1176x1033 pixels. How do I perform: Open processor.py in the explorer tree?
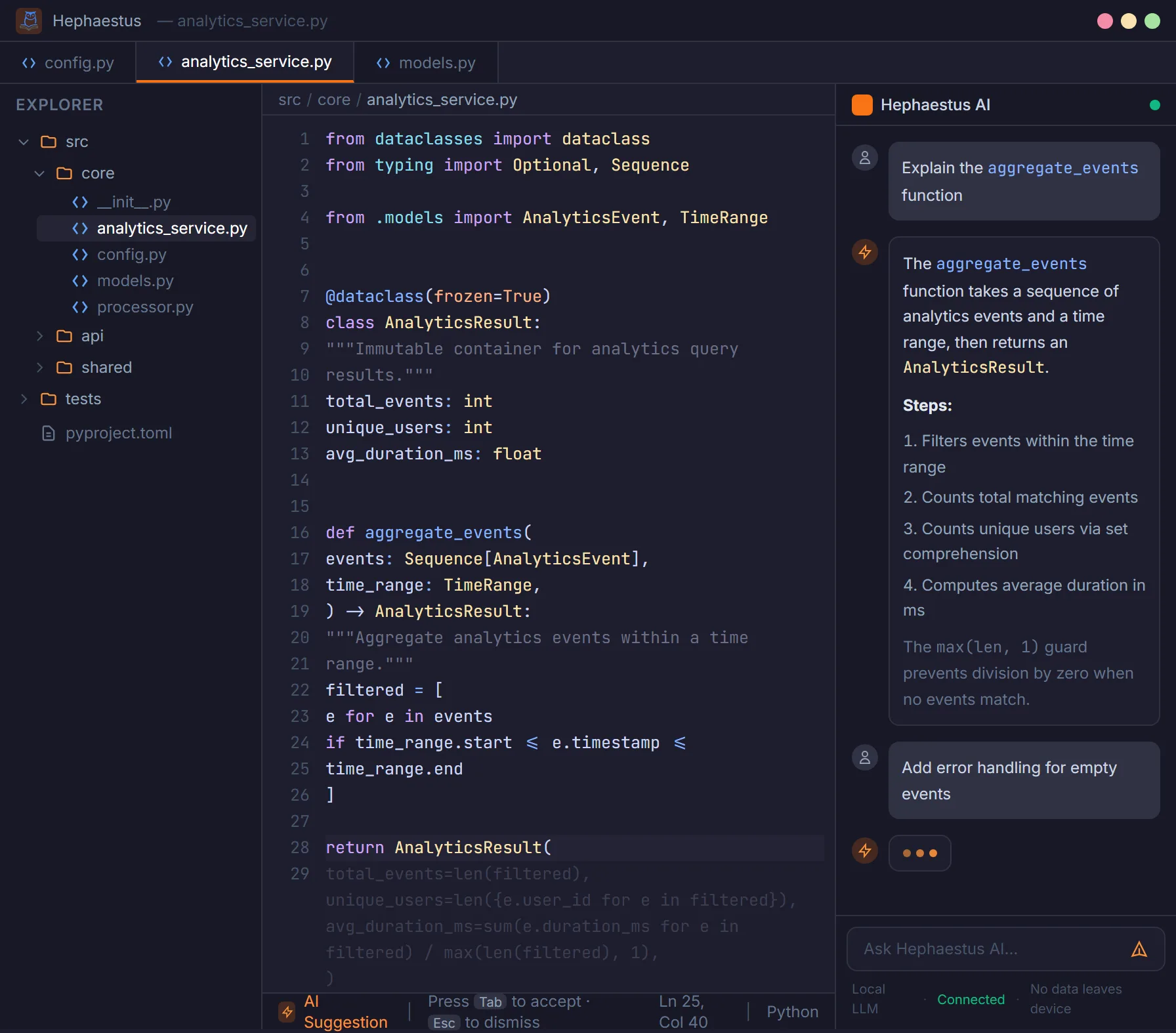(x=146, y=307)
